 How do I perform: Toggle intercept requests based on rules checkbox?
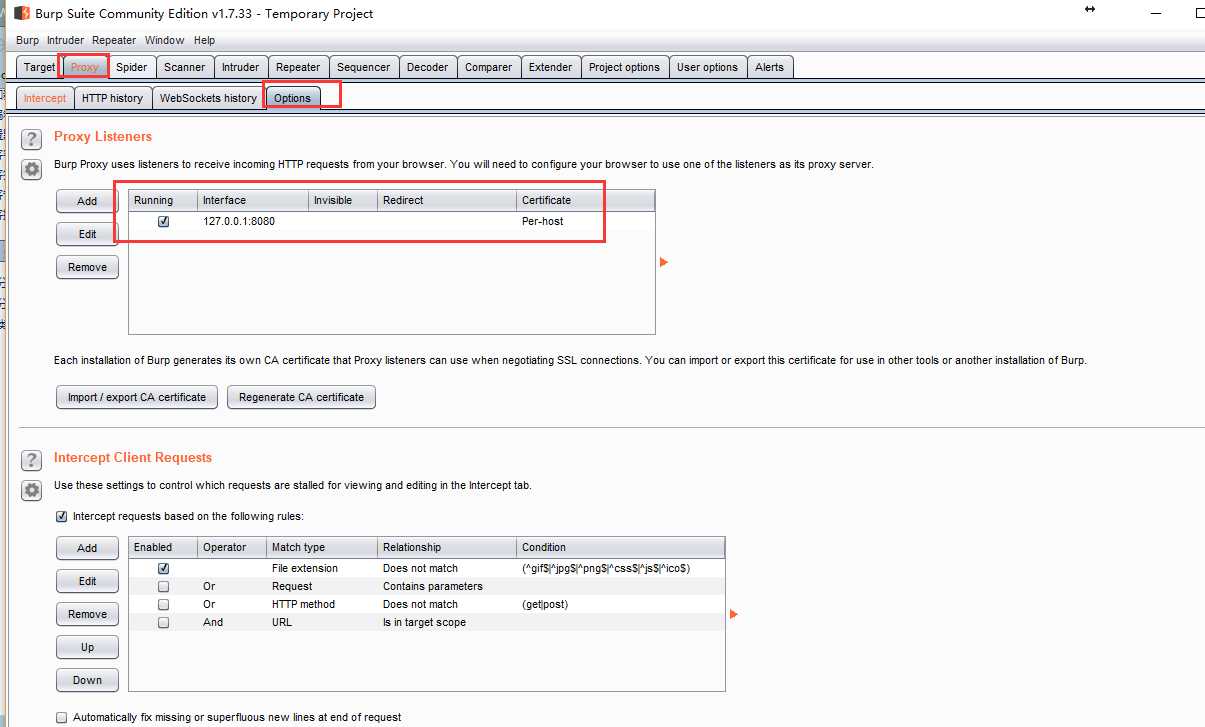point(62,517)
